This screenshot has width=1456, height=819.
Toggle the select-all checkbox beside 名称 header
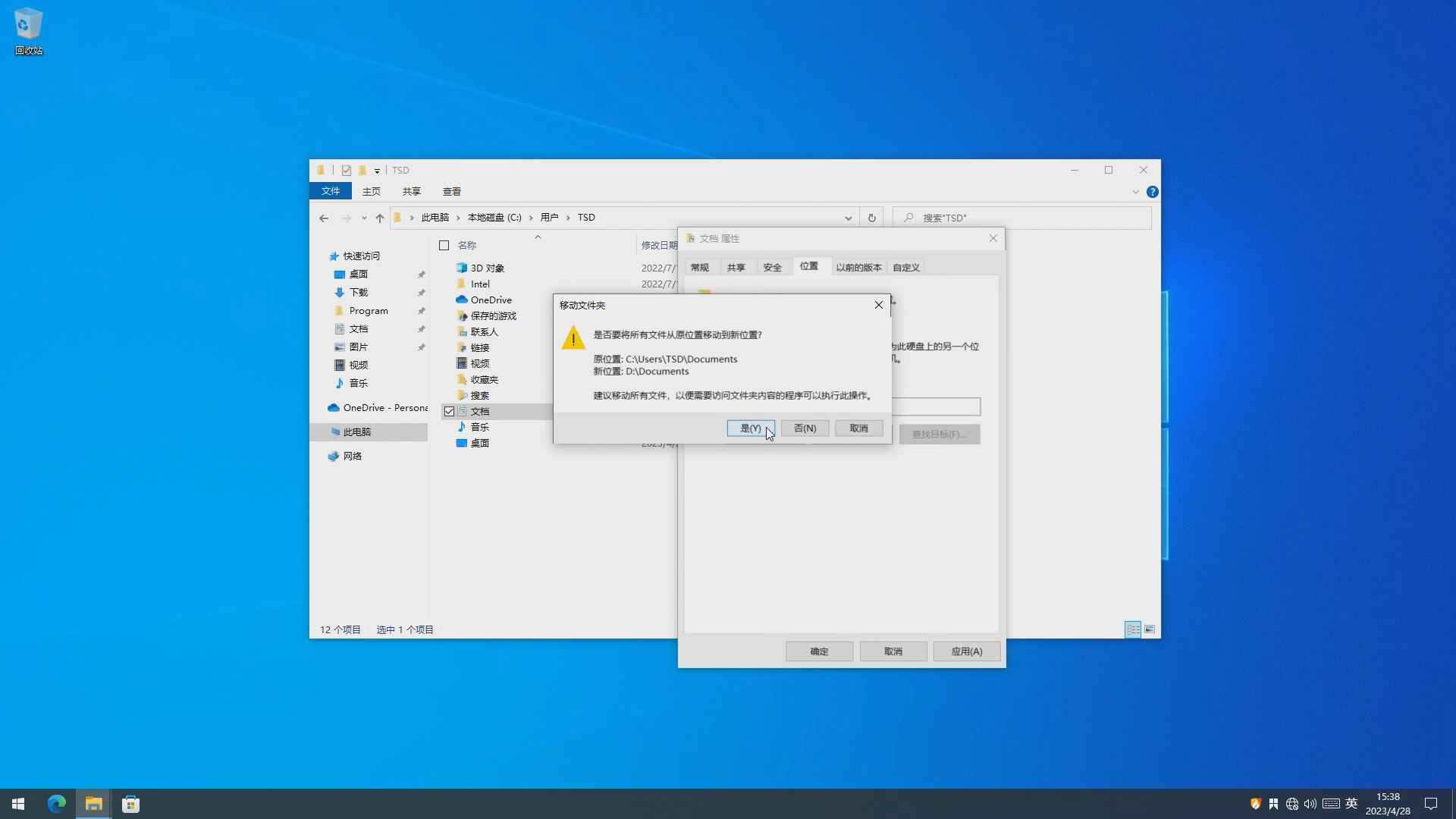444,245
